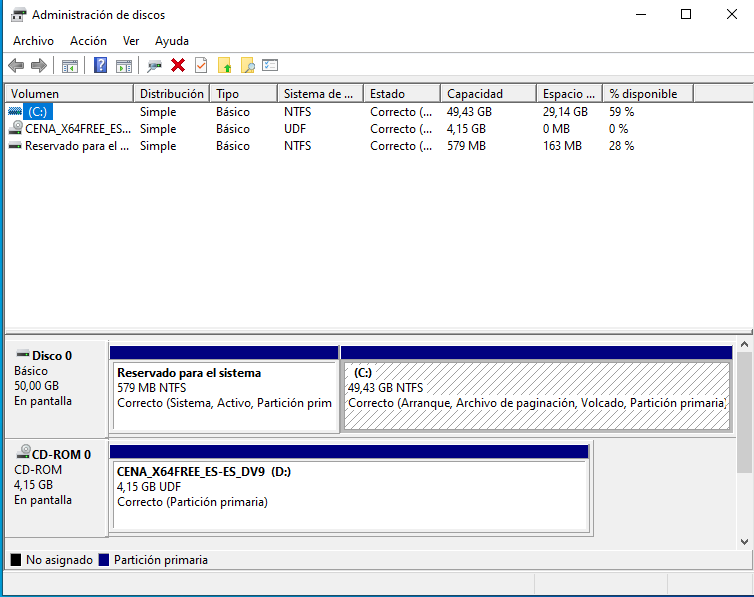The image size is (754, 597).
Task: Open the Acción menu
Action: [x=88, y=41]
